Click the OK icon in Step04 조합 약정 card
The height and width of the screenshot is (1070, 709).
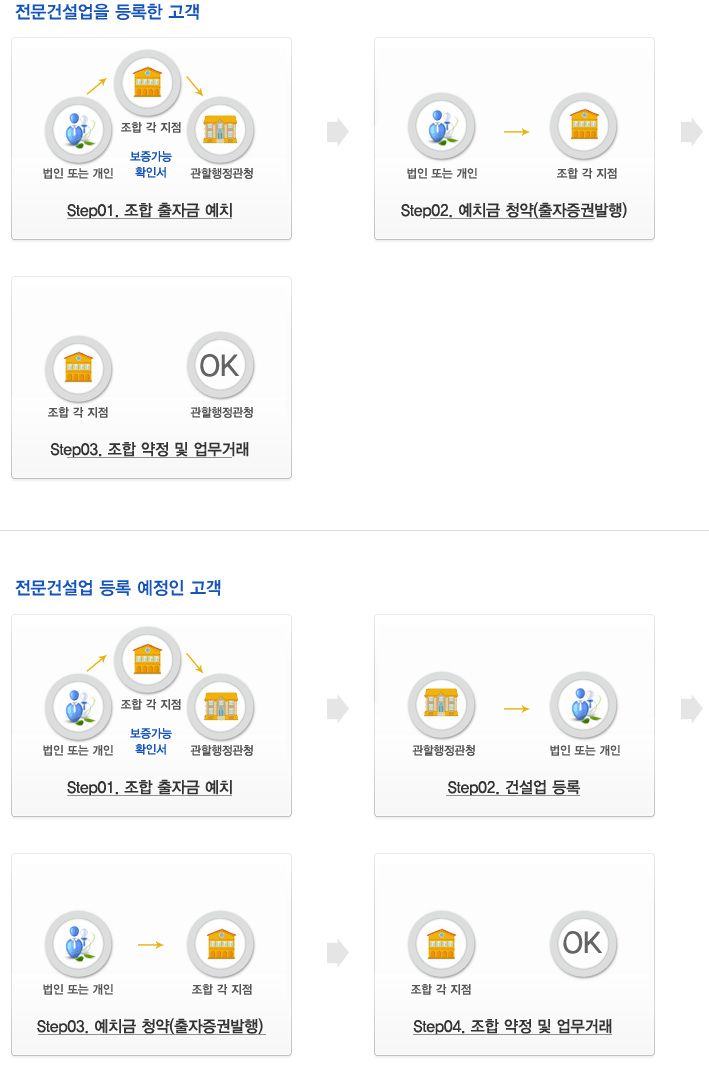583,943
